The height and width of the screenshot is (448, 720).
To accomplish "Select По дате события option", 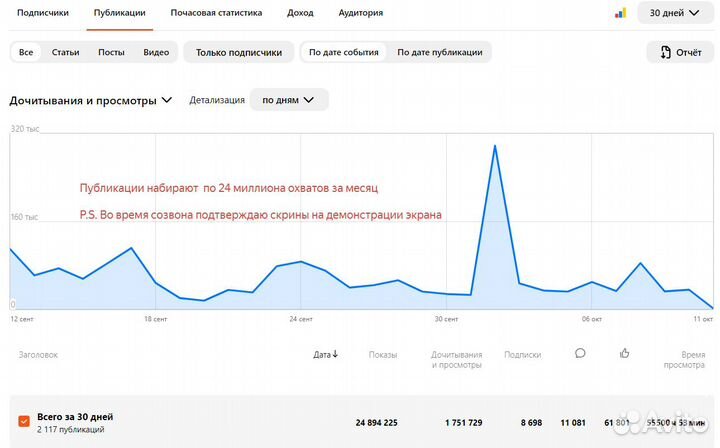I will coord(343,52).
